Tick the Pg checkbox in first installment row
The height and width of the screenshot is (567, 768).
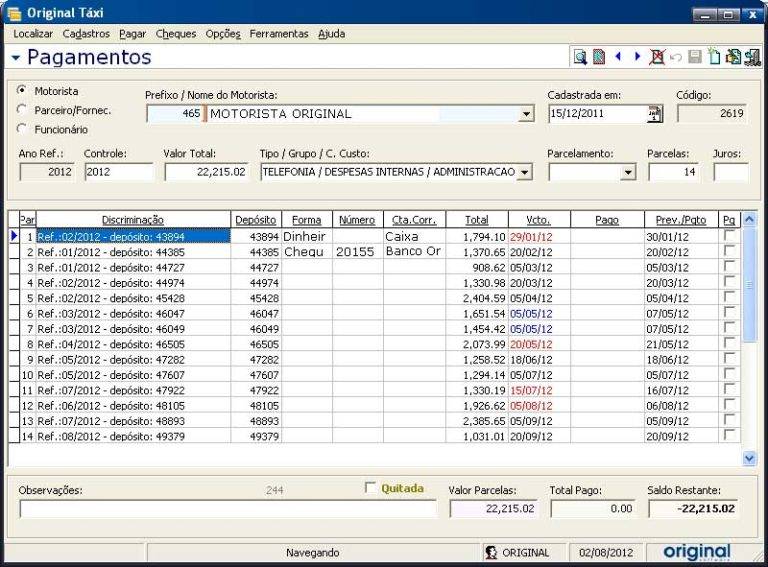(729, 236)
